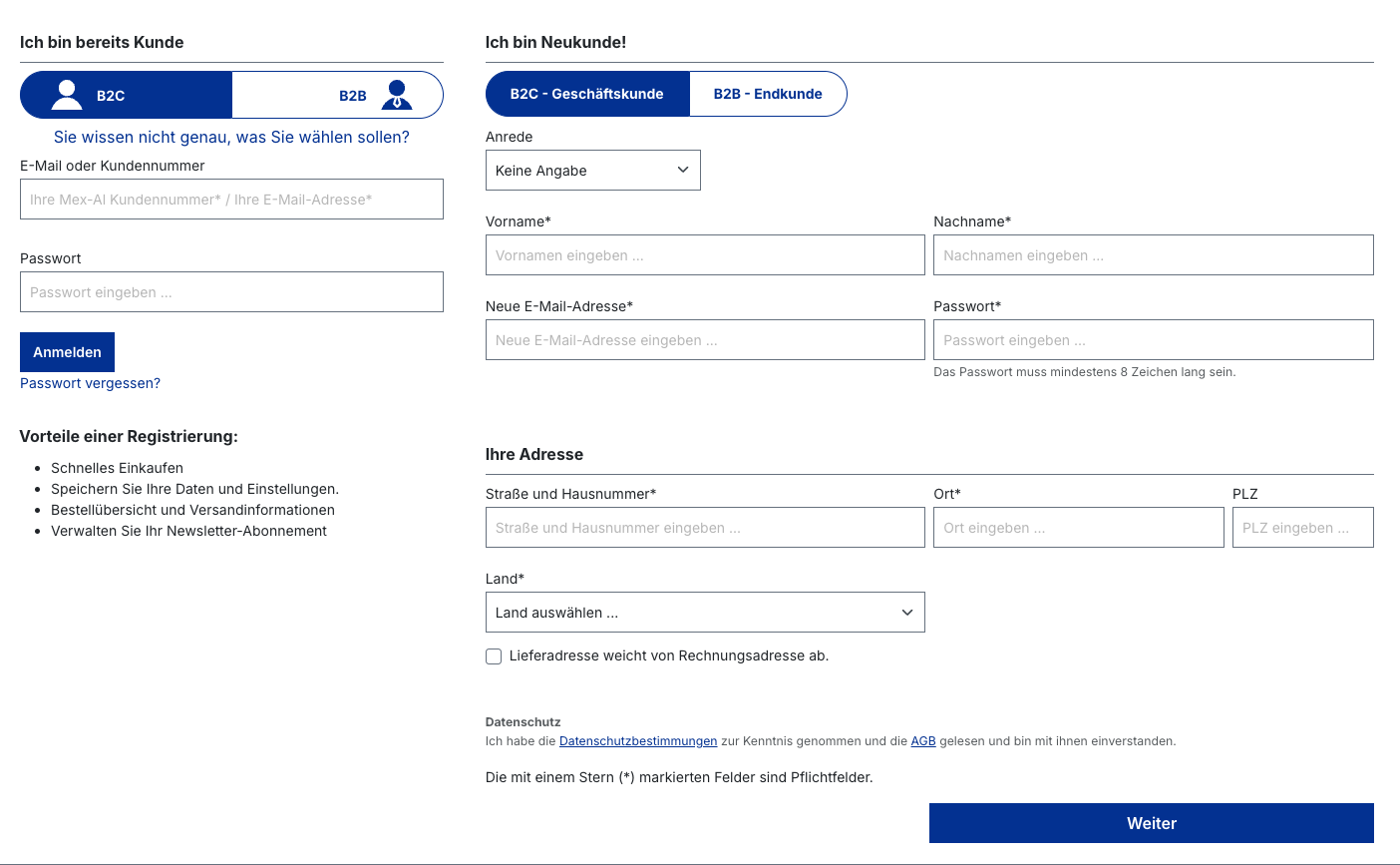Focus the Vorname input field
The height and width of the screenshot is (865, 1400).
point(705,255)
